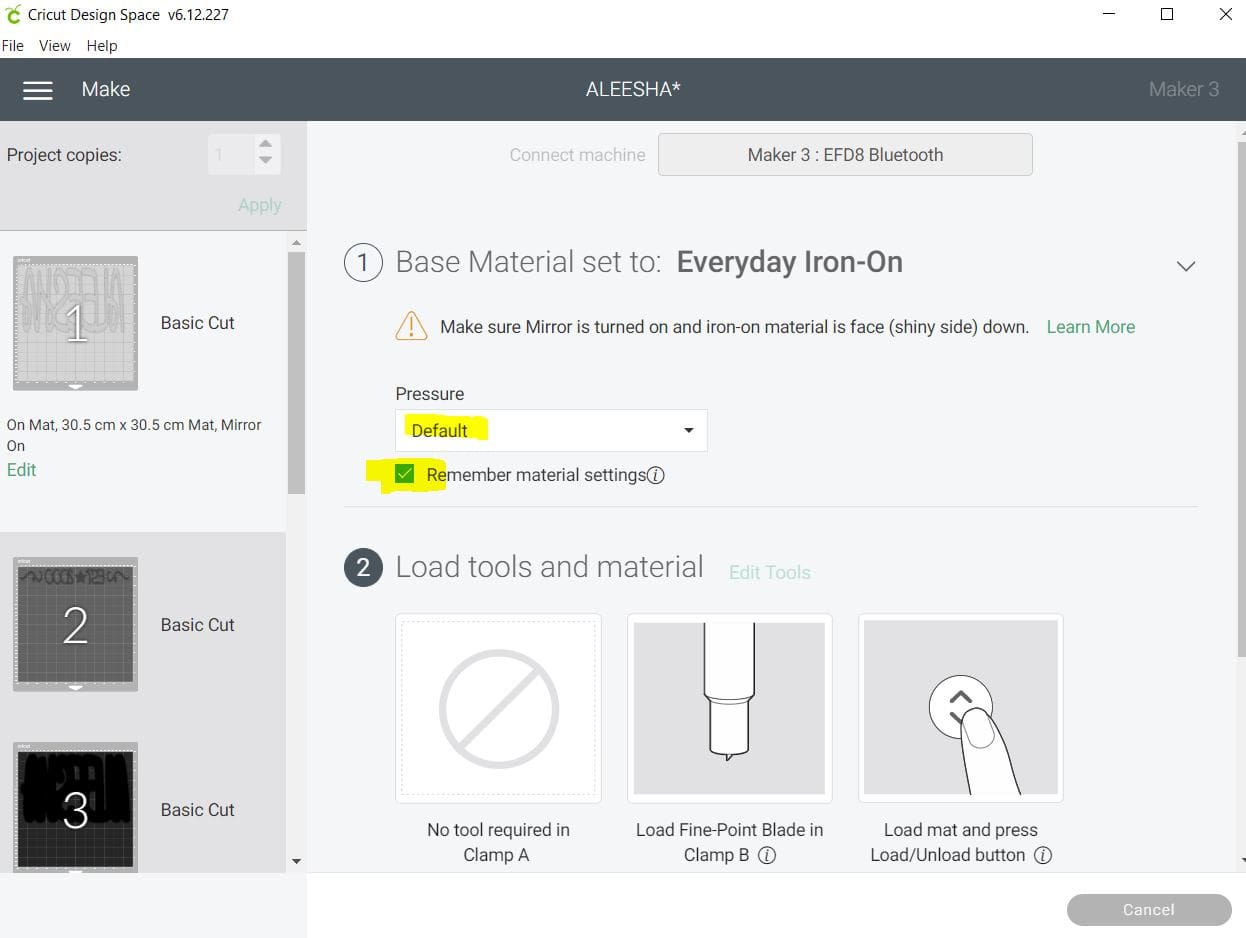Viewport: 1246px width, 938px height.
Task: Click the Everyday Iron-On material name
Action: click(790, 263)
